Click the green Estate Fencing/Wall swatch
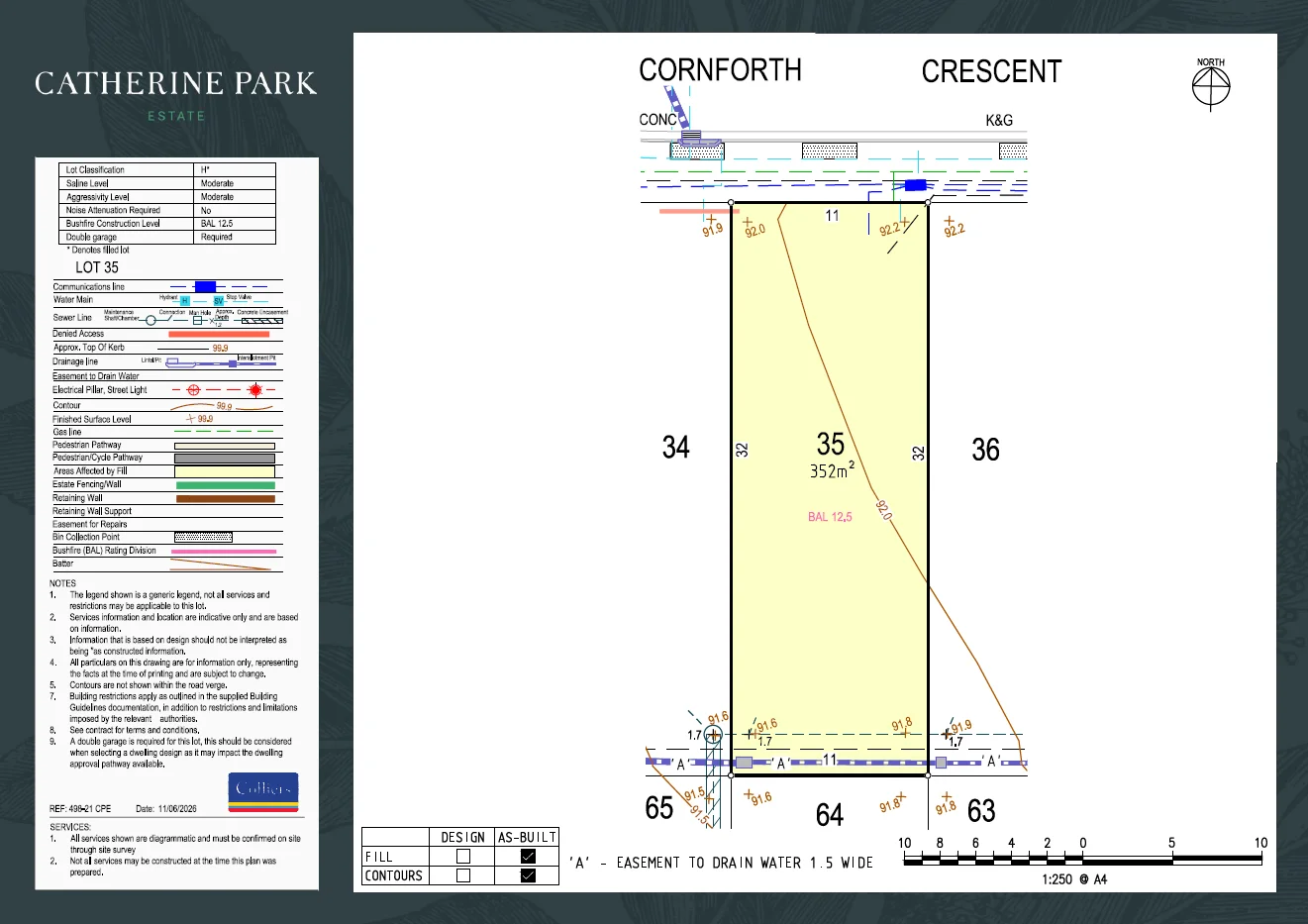The image size is (1308, 924). click(x=226, y=485)
